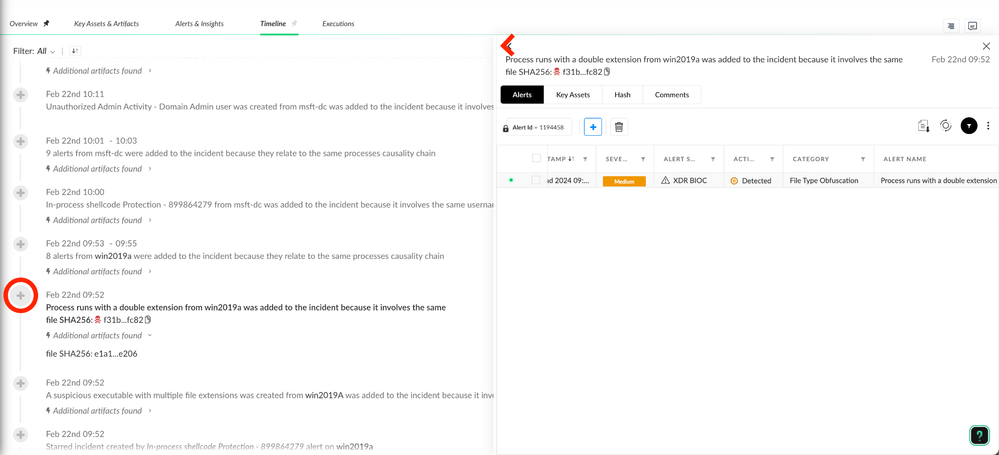The width and height of the screenshot is (999, 455).
Task: Expand timeline marker for Feb 22nd 10:00
Action: coord(20,192)
